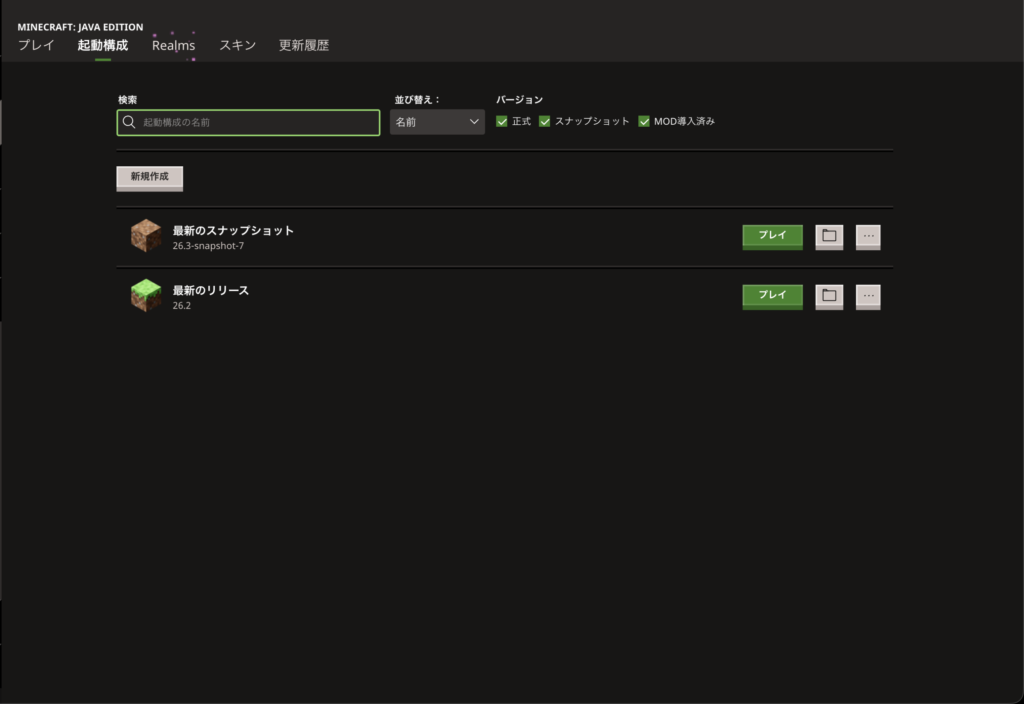Launch 最新のリリース with its プレイ button
The width and height of the screenshot is (1024, 704).
773,296
